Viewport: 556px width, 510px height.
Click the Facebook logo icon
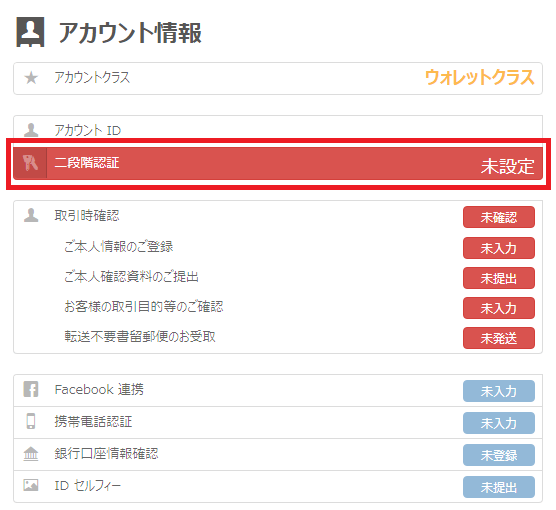click(31, 389)
